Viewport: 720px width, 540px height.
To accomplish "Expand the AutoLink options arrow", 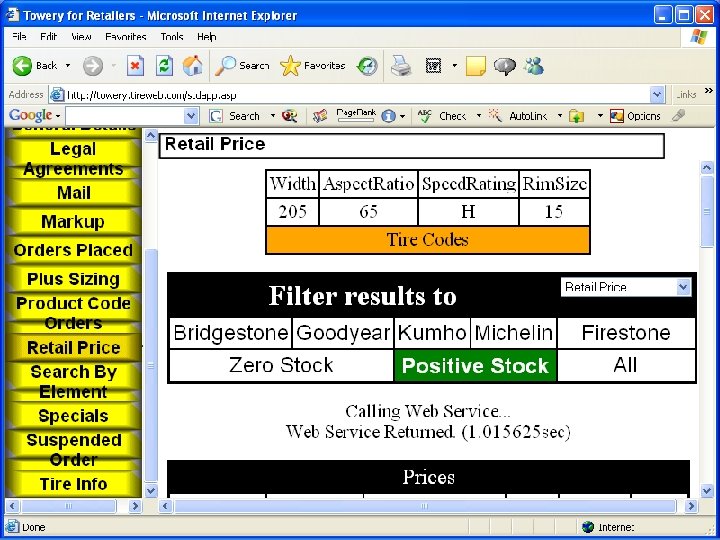I will pyautogui.click(x=560, y=116).
